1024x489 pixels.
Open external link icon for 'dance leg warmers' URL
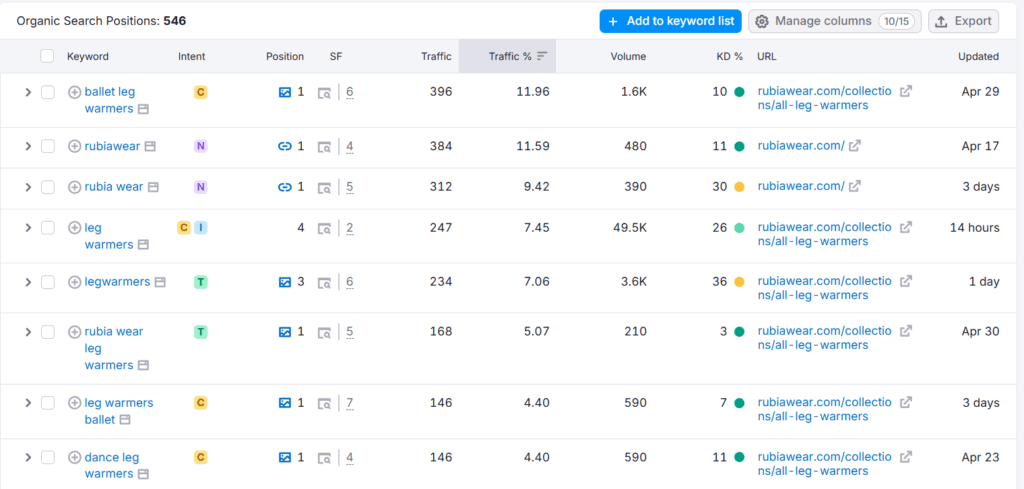pos(906,456)
